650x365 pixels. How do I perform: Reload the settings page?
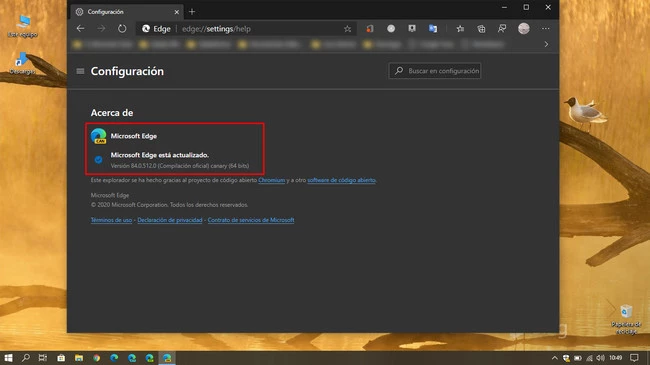point(122,29)
